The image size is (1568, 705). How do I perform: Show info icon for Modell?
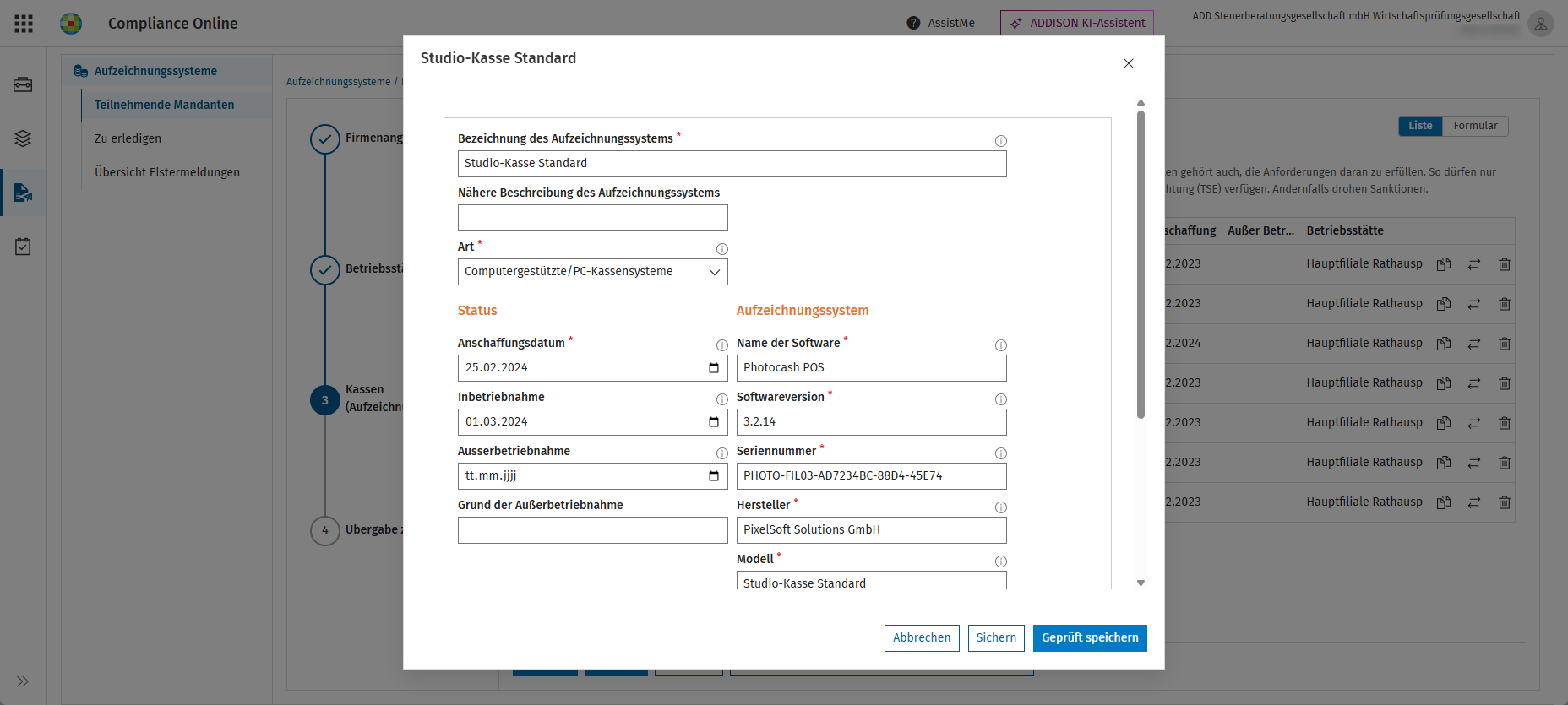(1001, 561)
